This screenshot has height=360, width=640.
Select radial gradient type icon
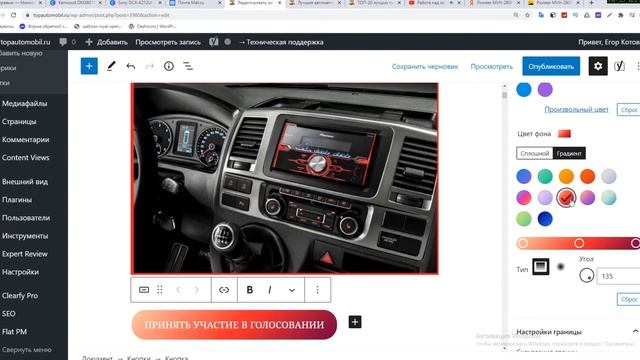click(x=561, y=267)
